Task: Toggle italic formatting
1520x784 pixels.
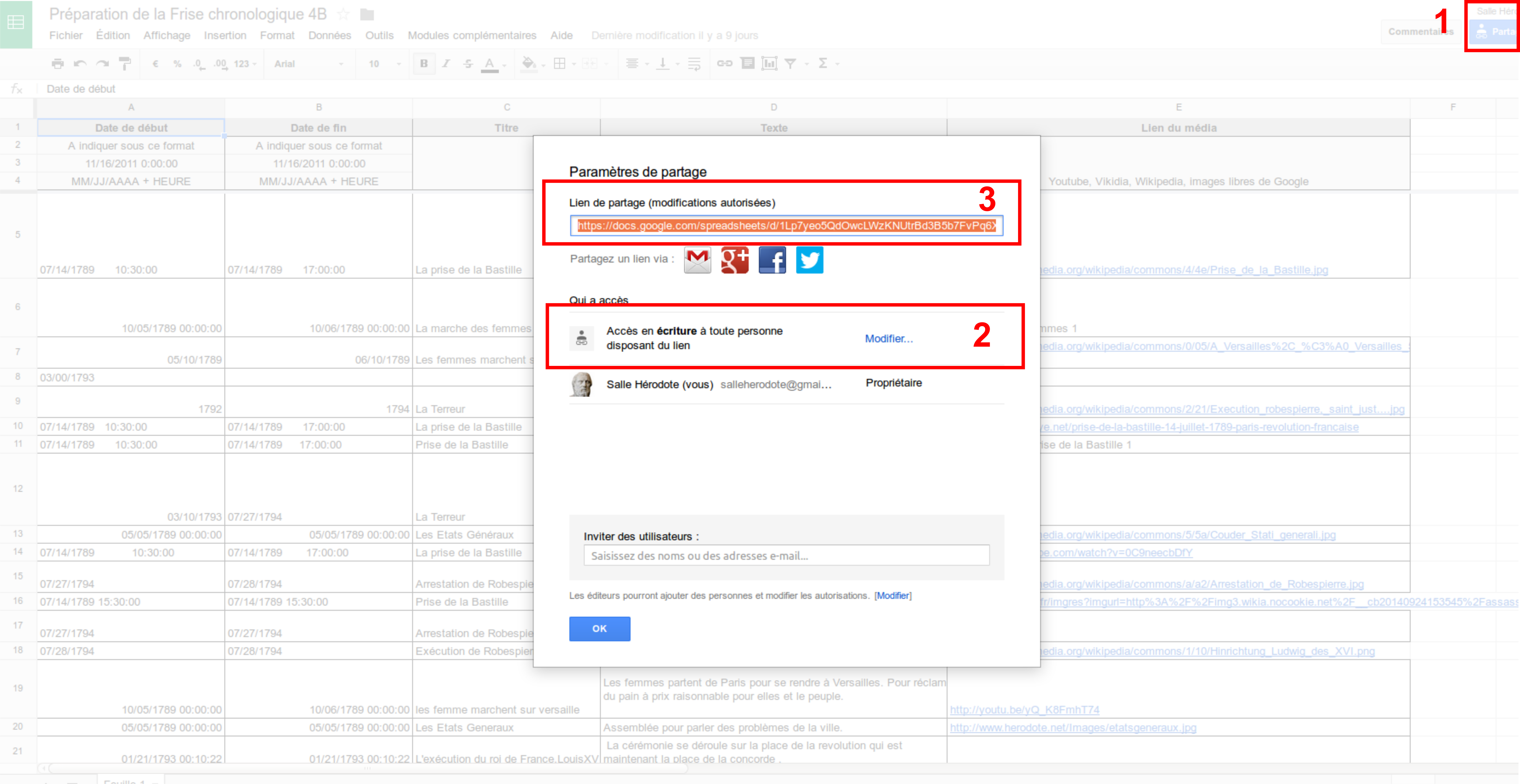Action: pyautogui.click(x=446, y=64)
